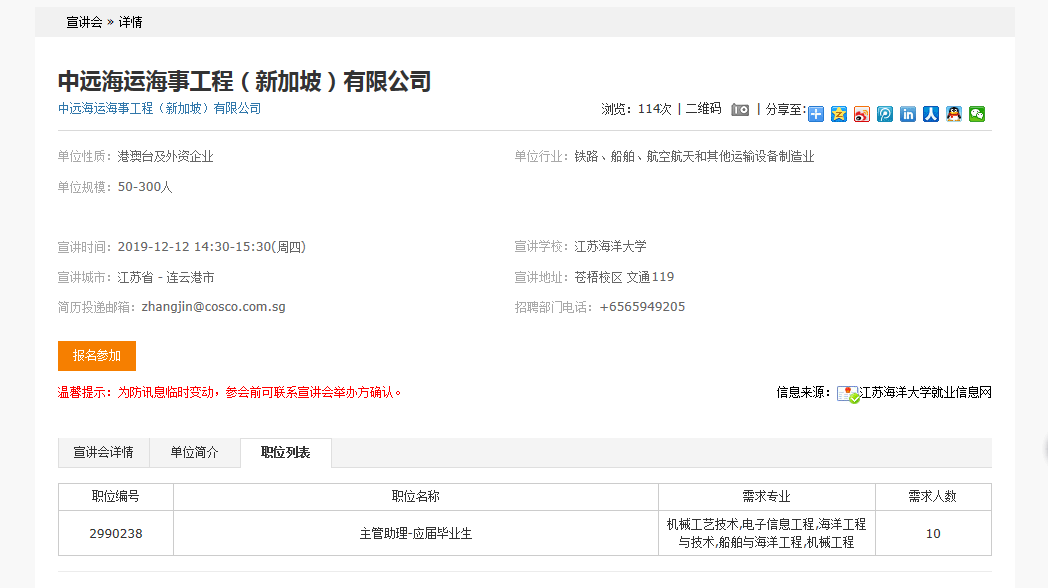
Task: Click the 浏览: 114次 view count
Action: 636,109
